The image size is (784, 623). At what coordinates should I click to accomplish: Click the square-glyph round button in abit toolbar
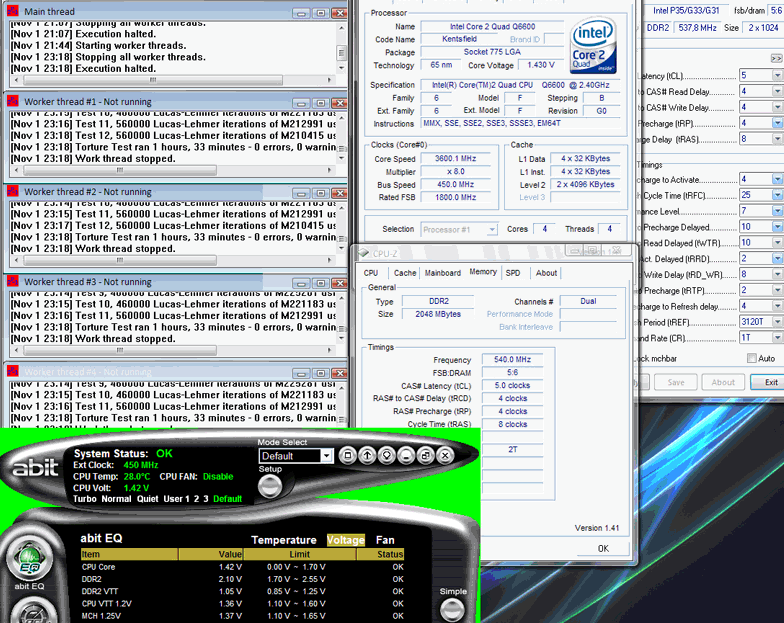(x=348, y=455)
